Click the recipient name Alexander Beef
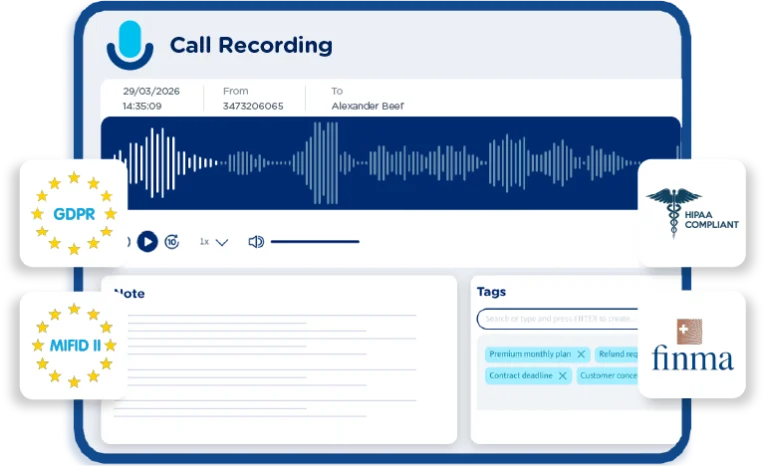The image size is (768, 468). (x=367, y=106)
